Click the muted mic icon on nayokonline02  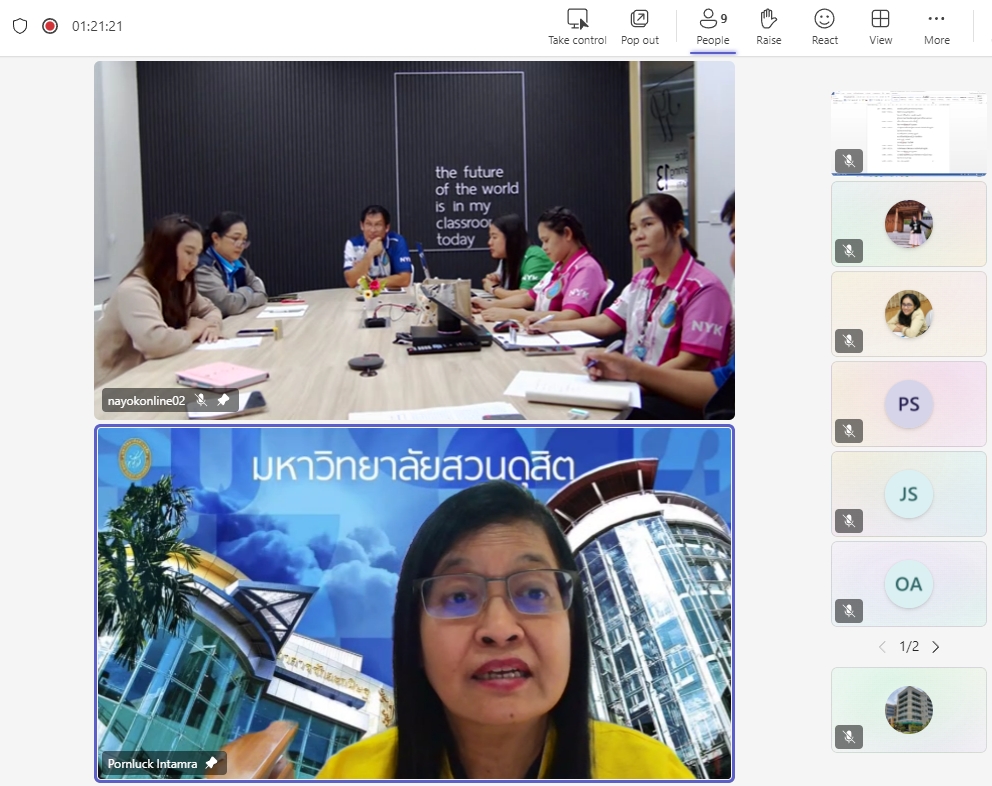(201, 400)
